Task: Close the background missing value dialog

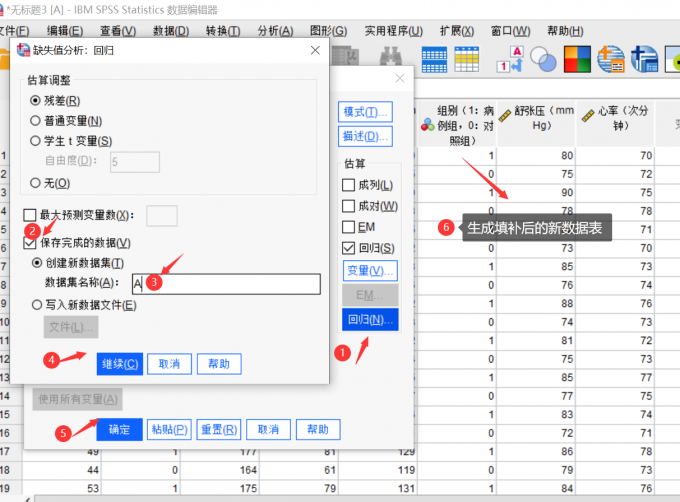Action: (x=400, y=78)
